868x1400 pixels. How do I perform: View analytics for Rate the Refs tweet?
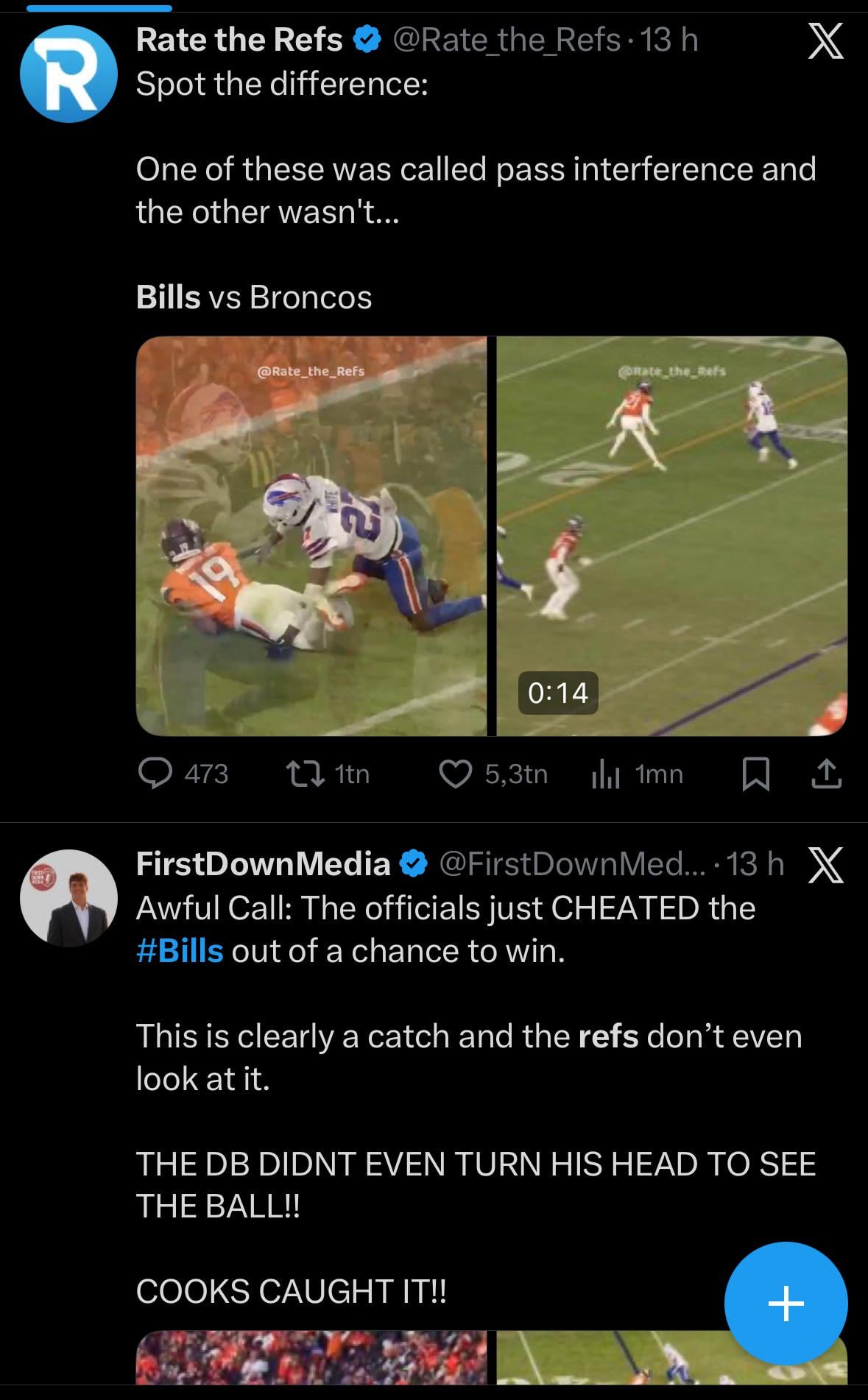pos(605,774)
